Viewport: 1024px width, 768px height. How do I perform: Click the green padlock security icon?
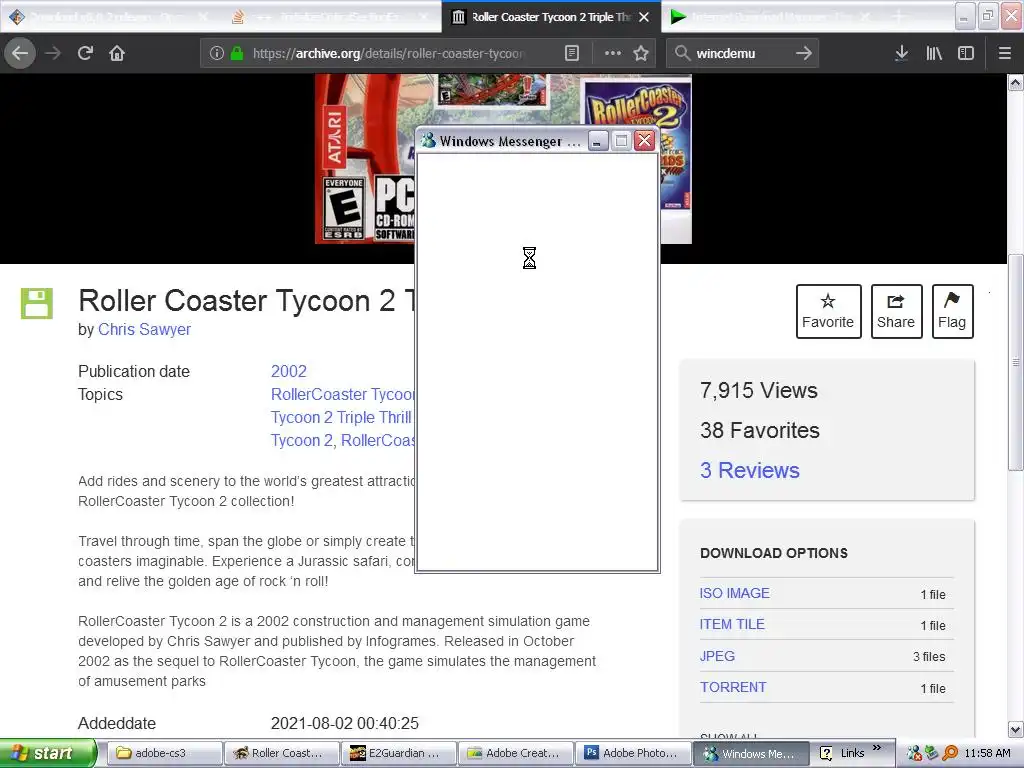pyautogui.click(x=237, y=54)
